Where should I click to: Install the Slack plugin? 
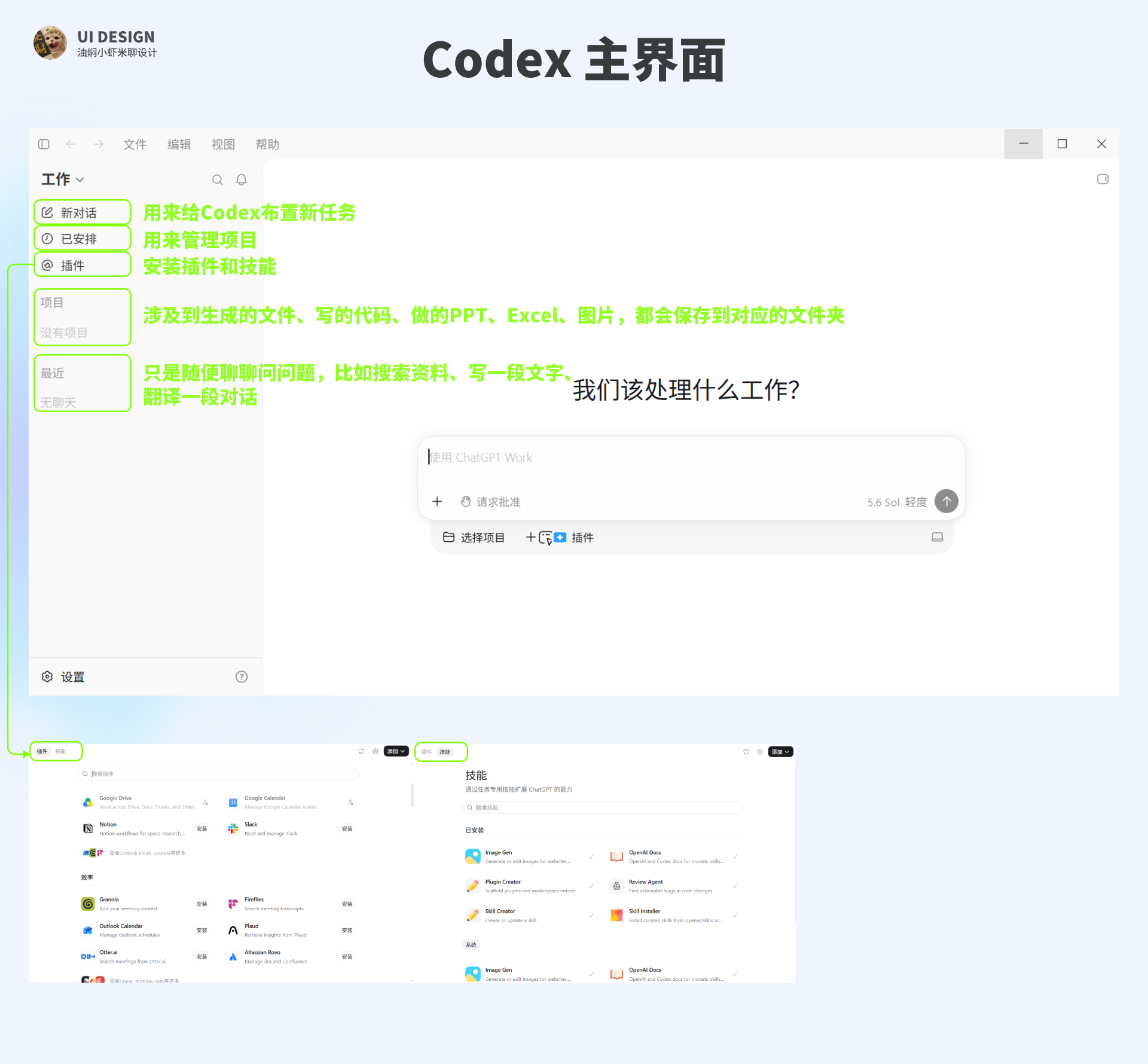347,828
